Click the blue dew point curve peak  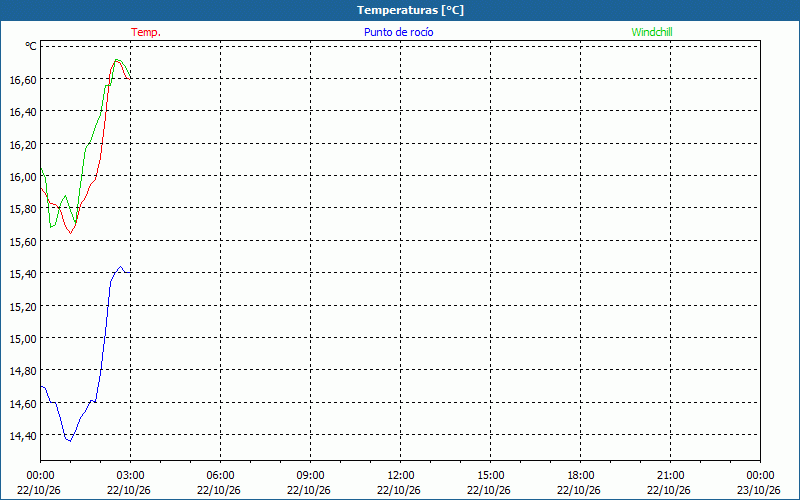(120, 266)
